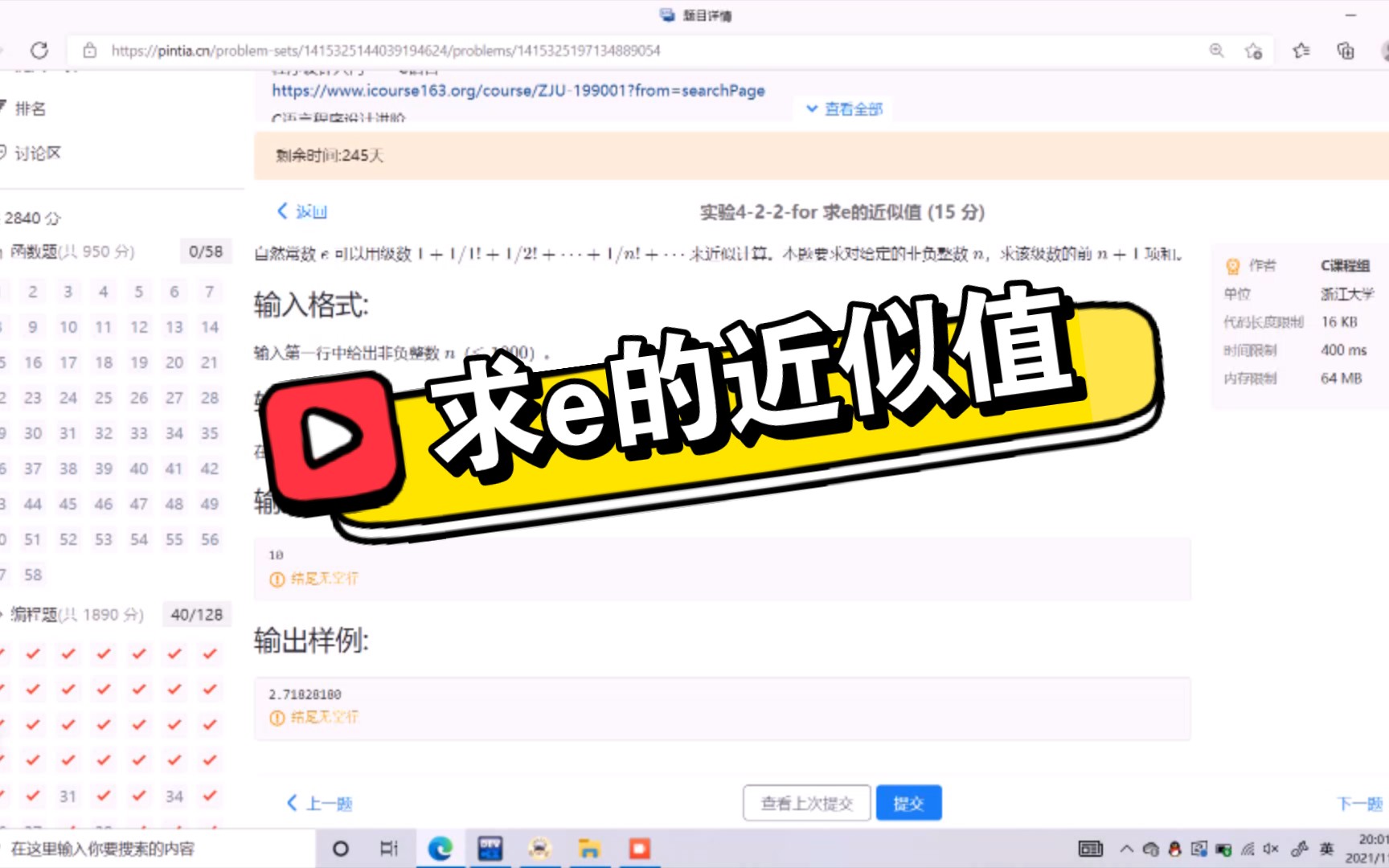Screen dimensions: 1389x868
Task: Open the 排名 (ranking) sidebar item
Action: (x=31, y=108)
